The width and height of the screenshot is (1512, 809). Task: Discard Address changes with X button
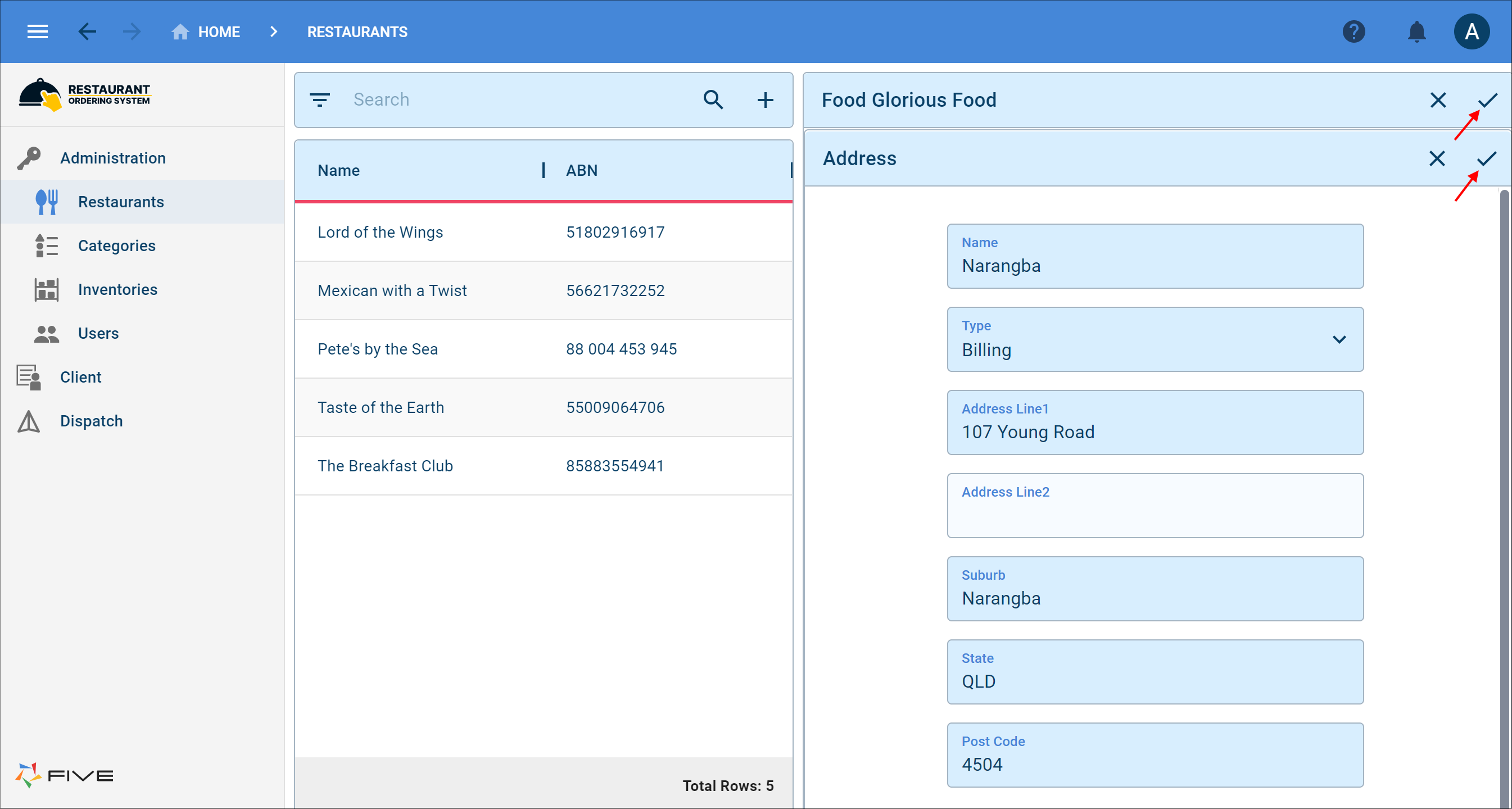tap(1437, 158)
